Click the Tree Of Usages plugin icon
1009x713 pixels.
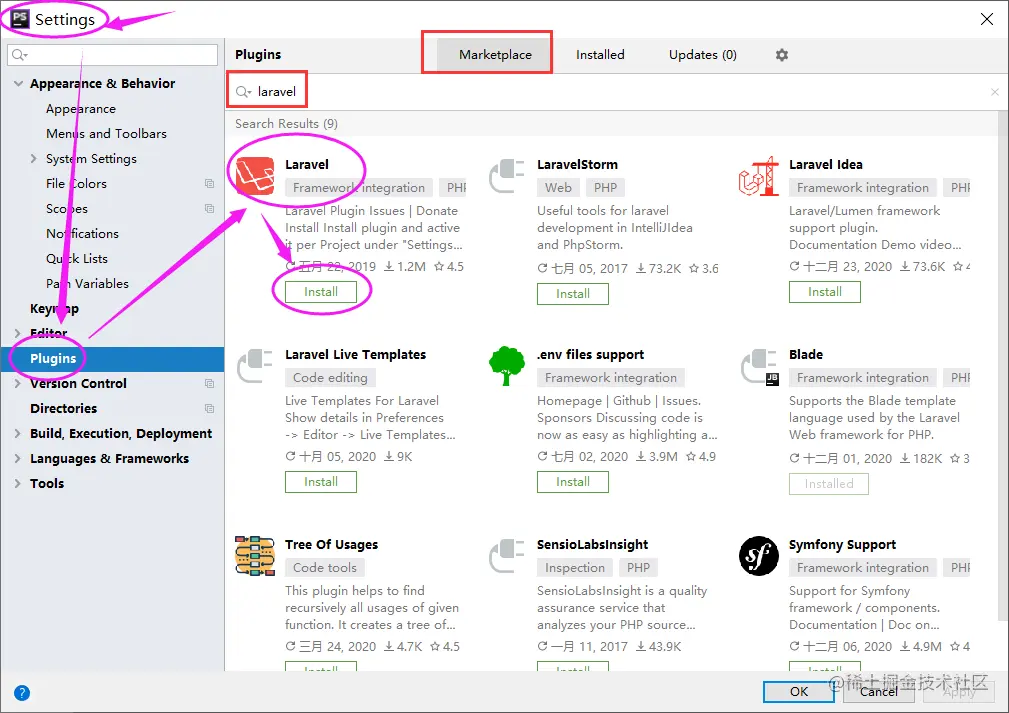(x=255, y=555)
